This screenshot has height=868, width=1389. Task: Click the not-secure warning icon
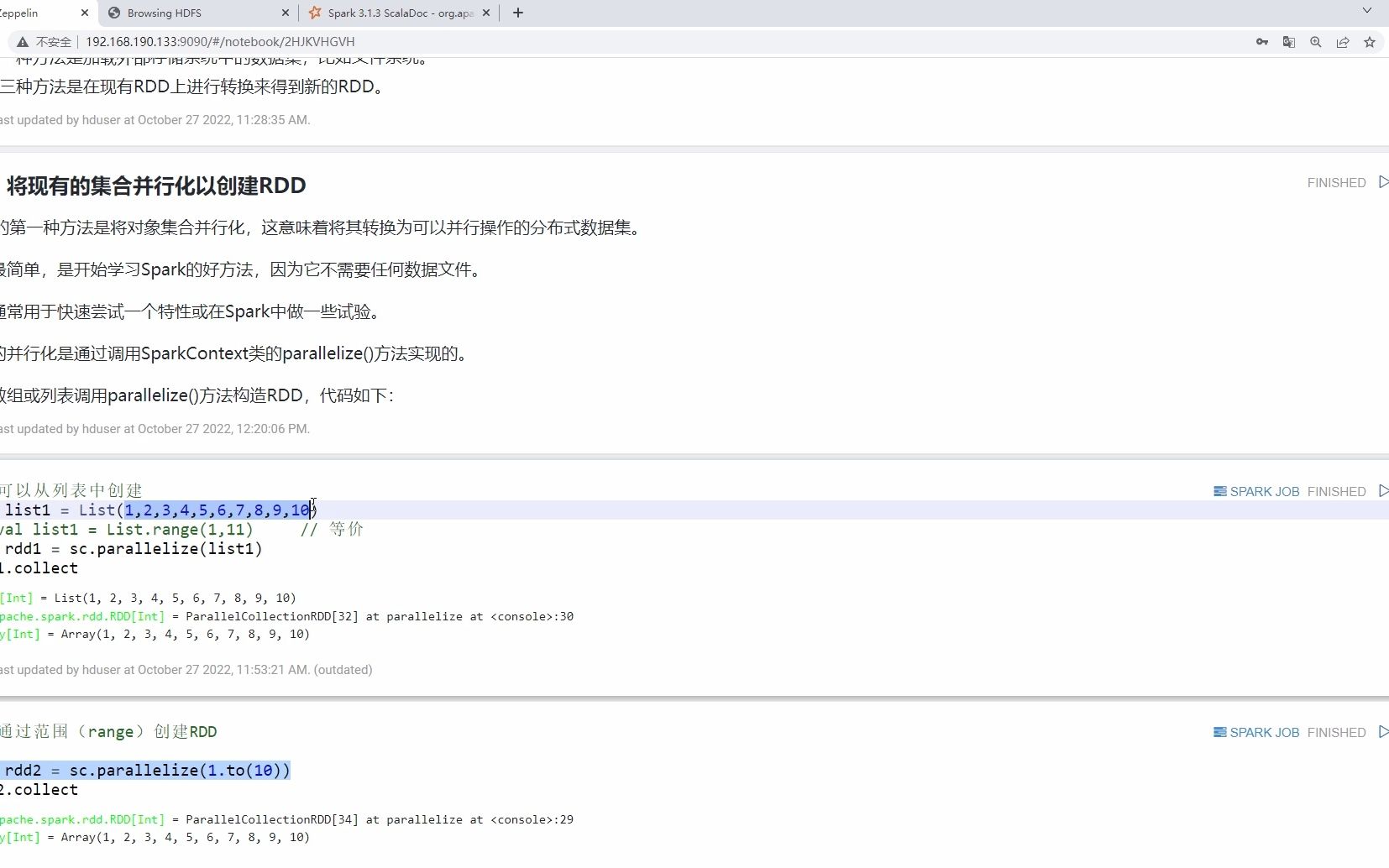23,42
